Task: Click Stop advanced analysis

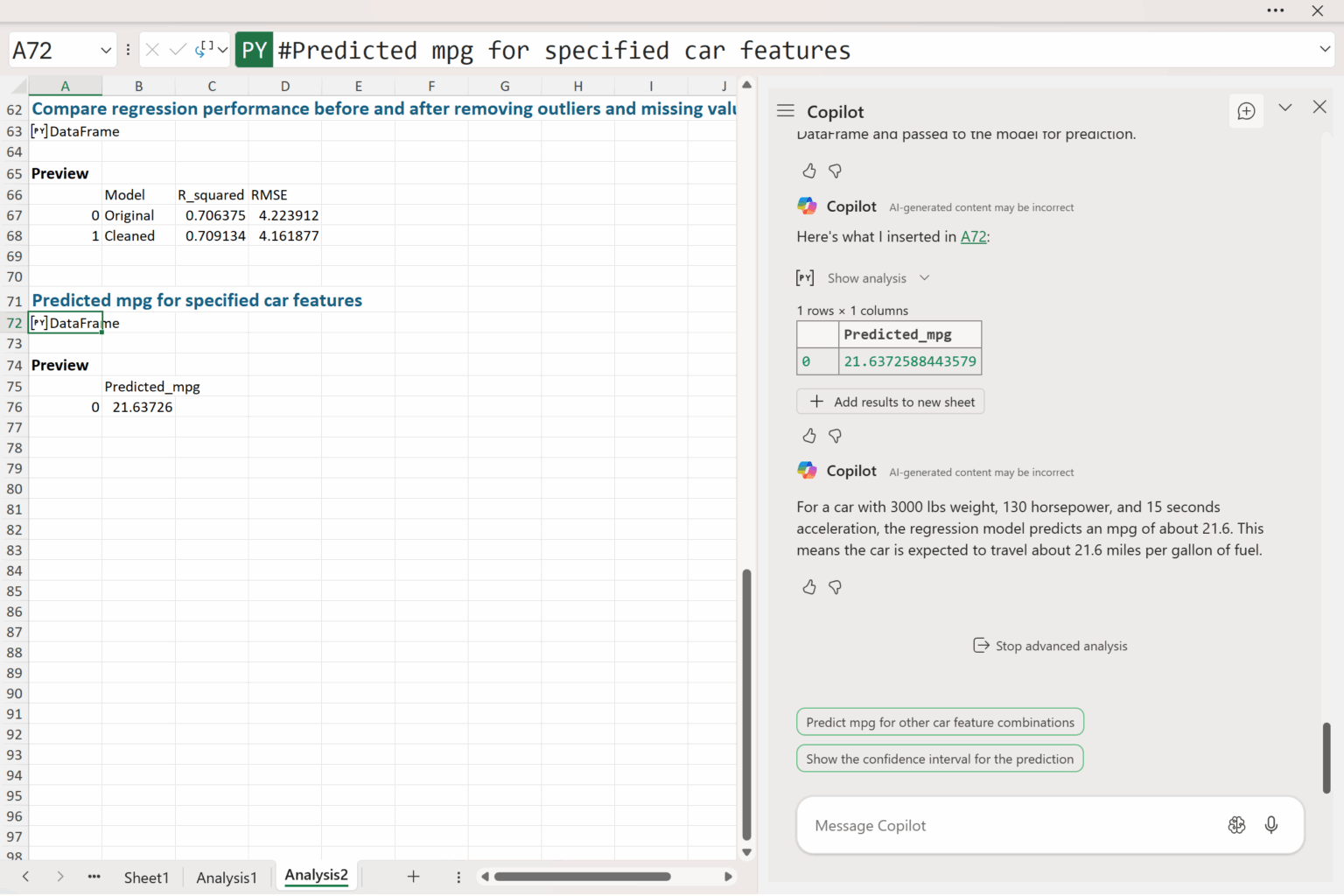Action: (x=1050, y=646)
